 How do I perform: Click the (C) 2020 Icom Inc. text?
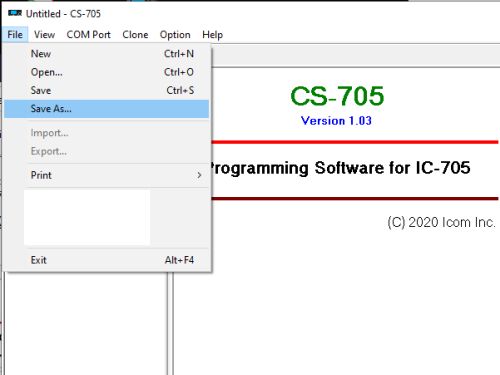point(441,222)
